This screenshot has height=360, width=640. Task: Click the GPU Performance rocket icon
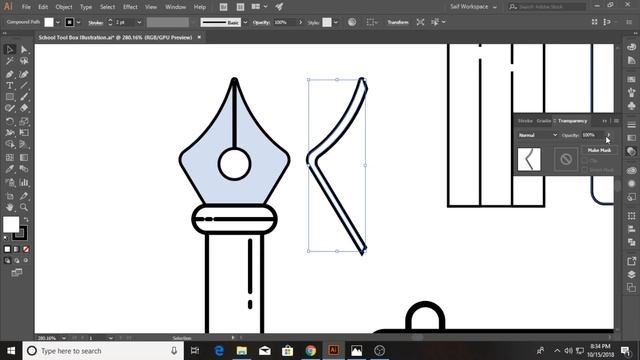pos(279,7)
